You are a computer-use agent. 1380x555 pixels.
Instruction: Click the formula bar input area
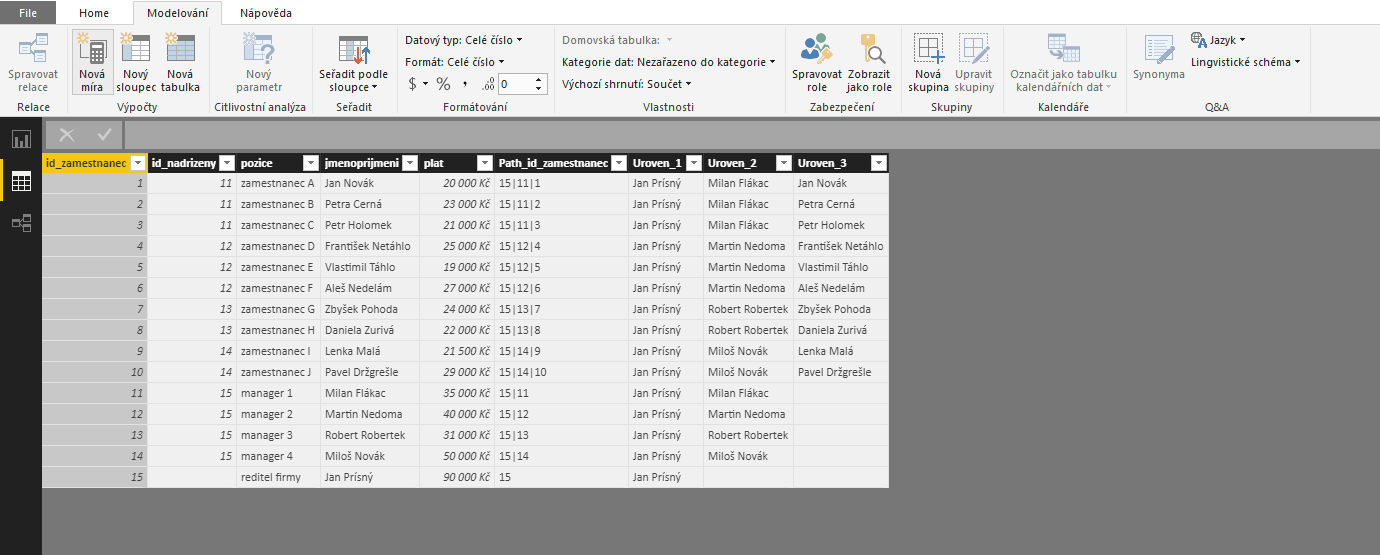tap(750, 135)
